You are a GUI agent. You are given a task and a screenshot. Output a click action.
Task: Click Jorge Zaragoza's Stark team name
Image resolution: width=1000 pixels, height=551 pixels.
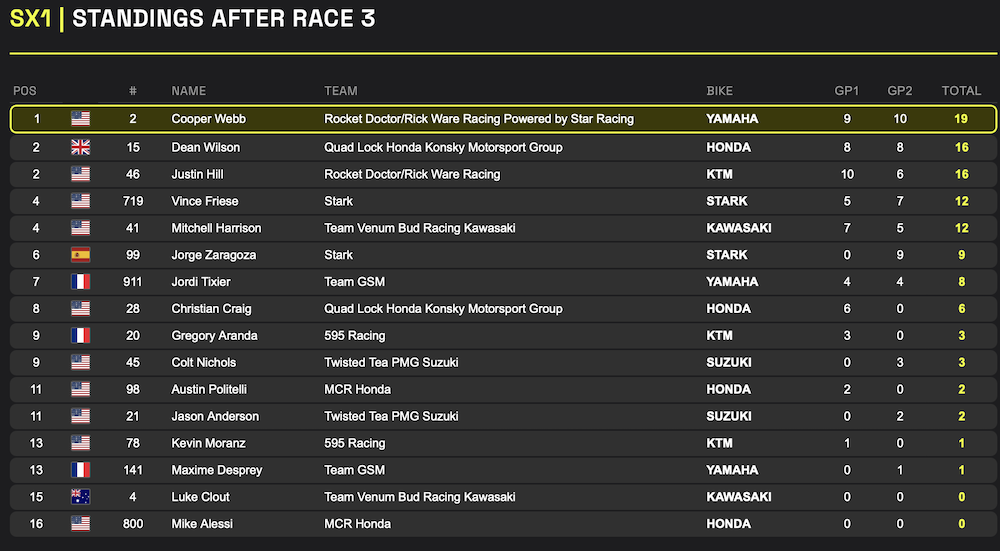coord(339,254)
